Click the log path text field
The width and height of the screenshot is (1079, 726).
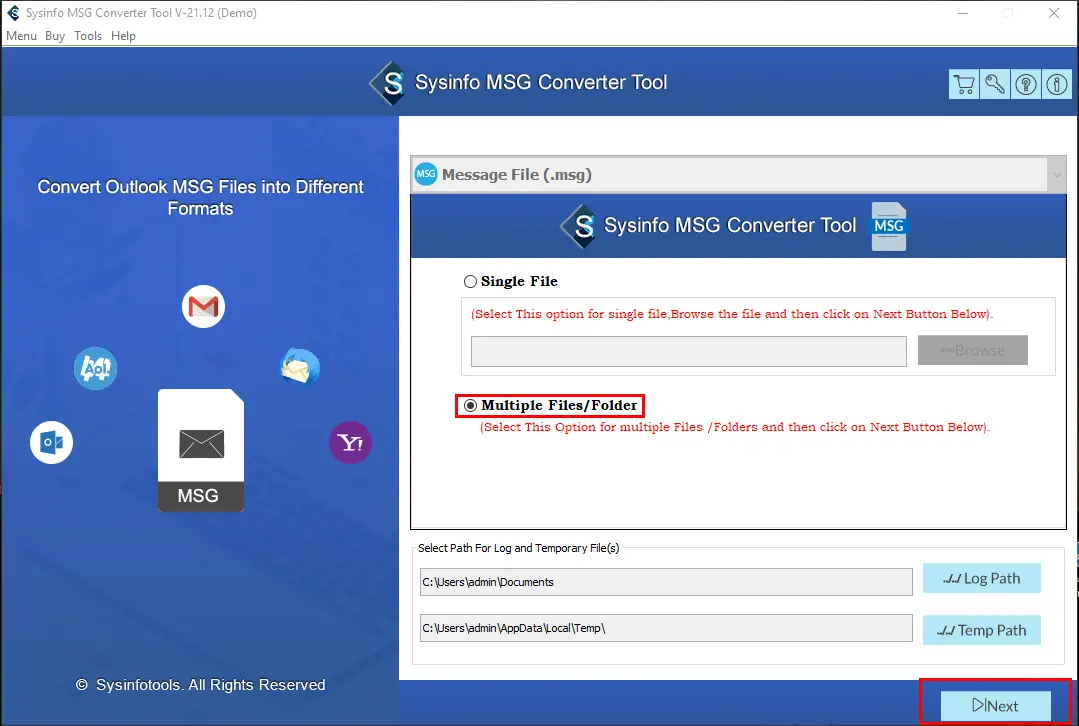(666, 582)
